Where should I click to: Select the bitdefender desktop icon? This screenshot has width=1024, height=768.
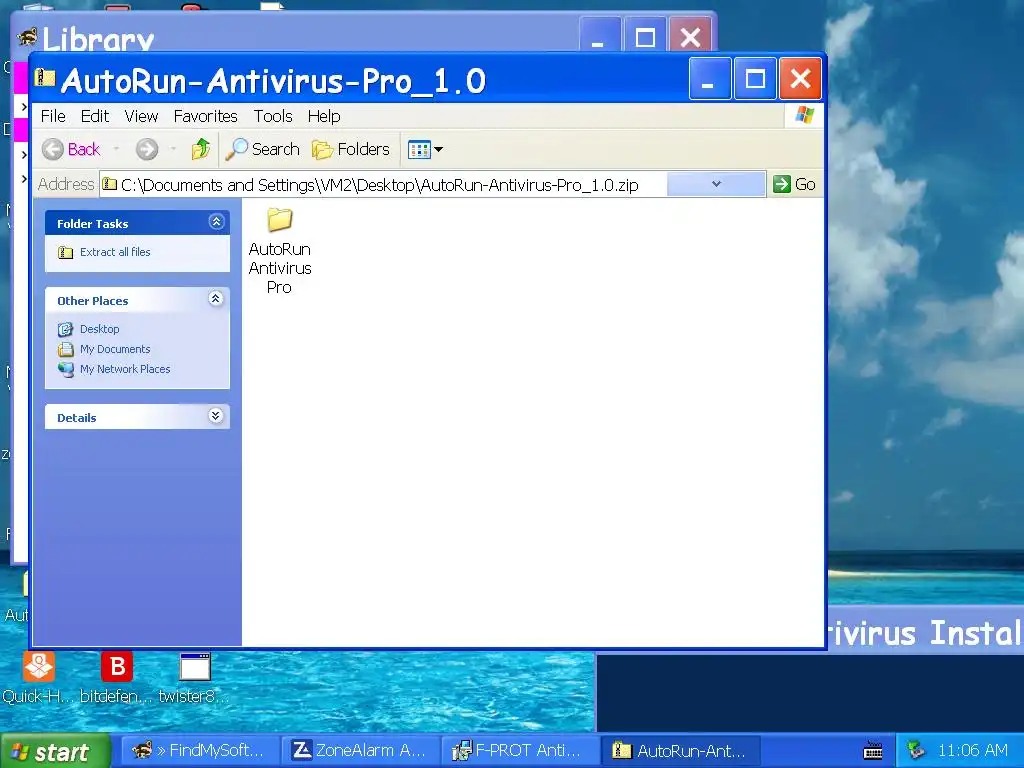(x=116, y=678)
